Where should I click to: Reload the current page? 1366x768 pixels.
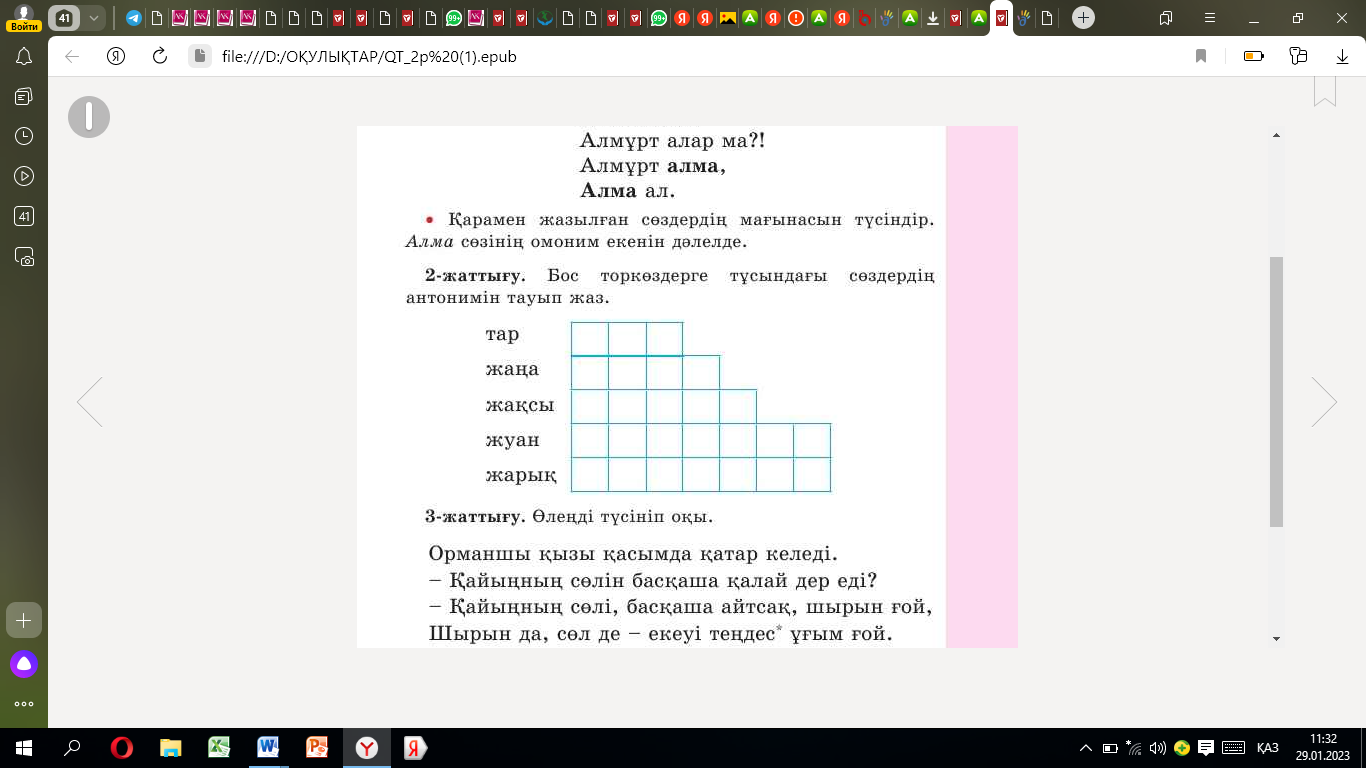pyautogui.click(x=159, y=57)
